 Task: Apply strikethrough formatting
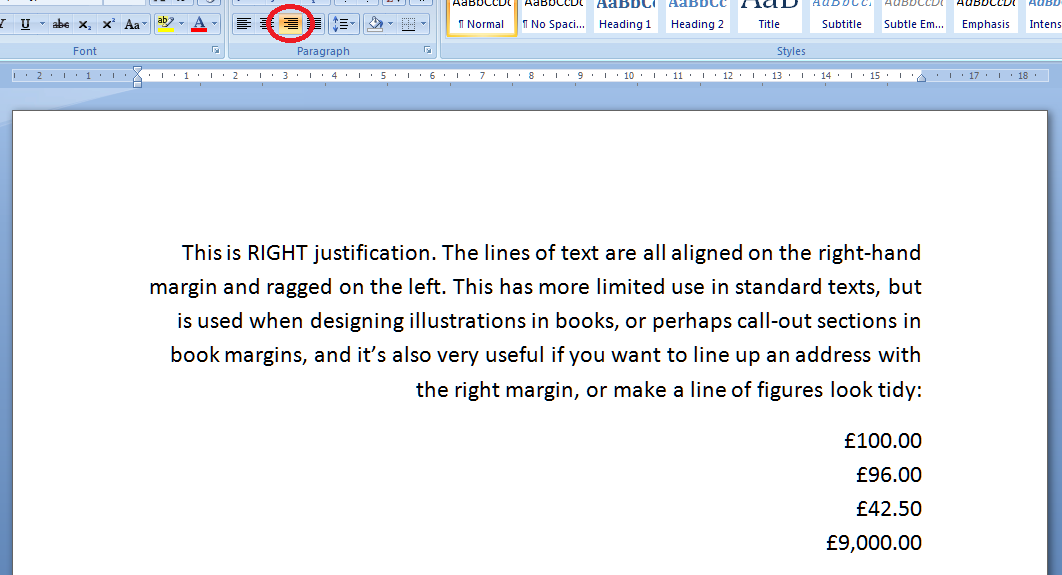(60, 23)
